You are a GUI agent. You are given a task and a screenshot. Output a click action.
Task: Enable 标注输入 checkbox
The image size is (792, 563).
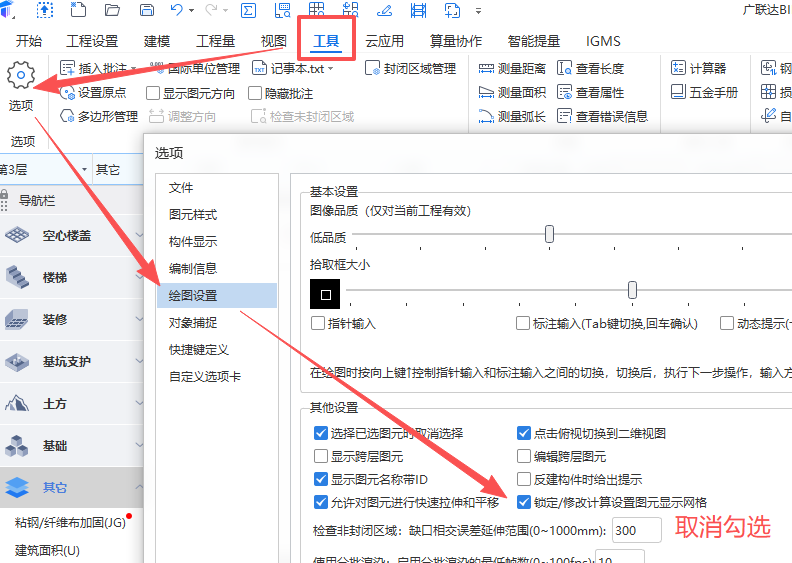coord(523,323)
